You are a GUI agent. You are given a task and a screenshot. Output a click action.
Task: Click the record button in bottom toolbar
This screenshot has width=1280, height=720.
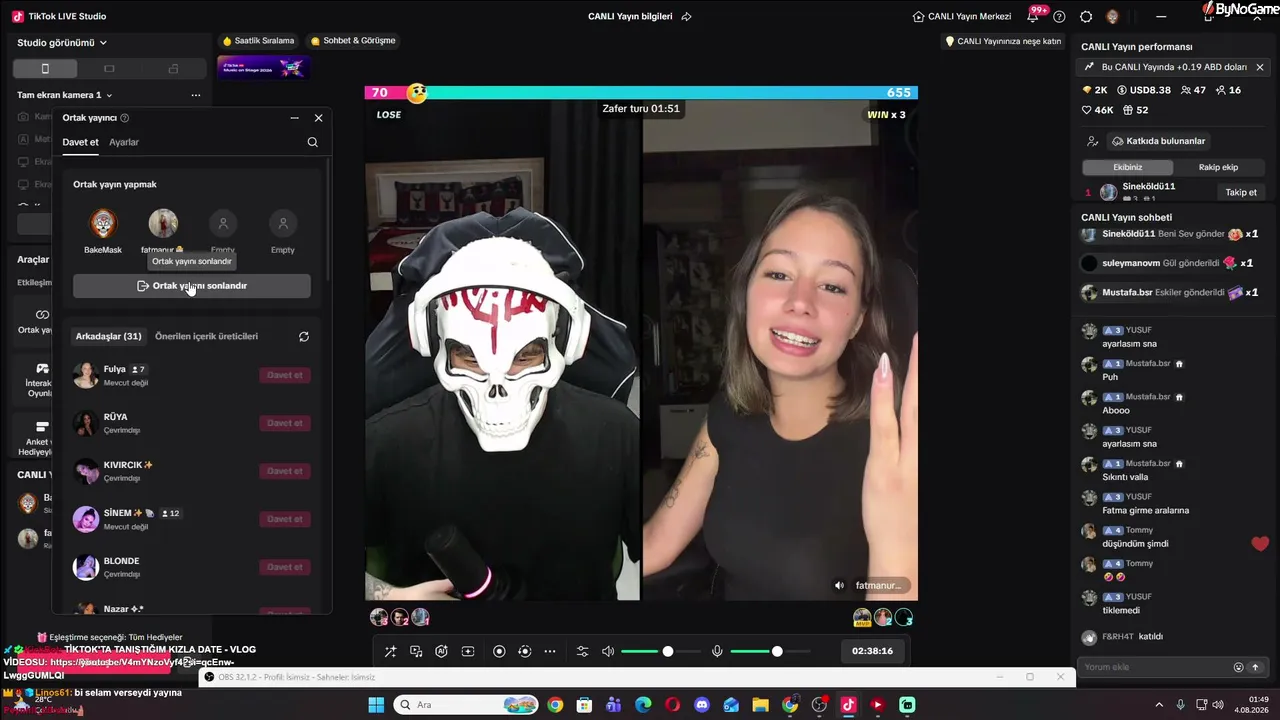499,652
